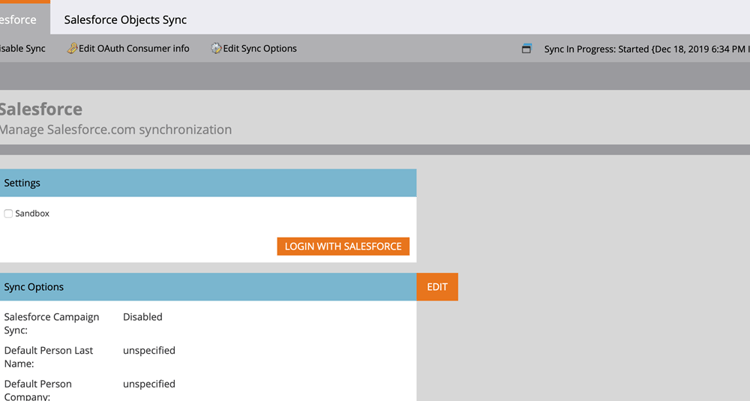Switch to Salesforce Objects Sync tab
The width and height of the screenshot is (750, 401).
(x=125, y=20)
